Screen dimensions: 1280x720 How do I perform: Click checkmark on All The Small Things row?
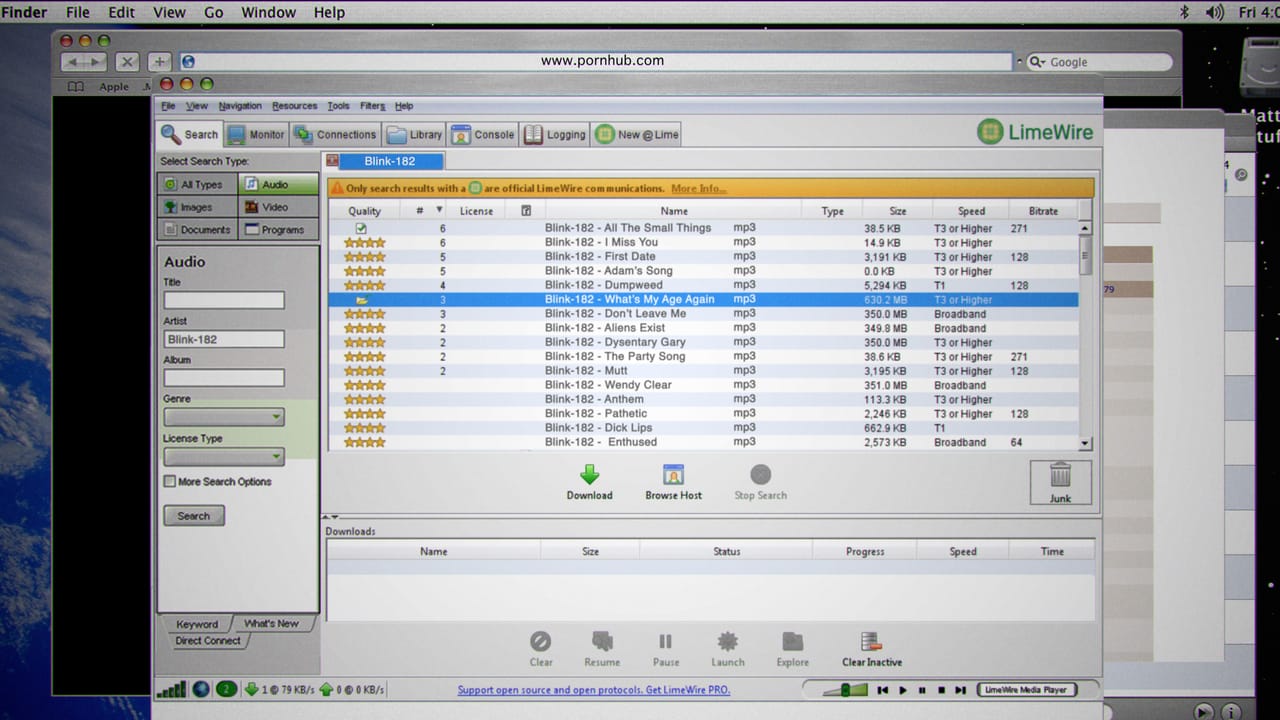tap(361, 228)
